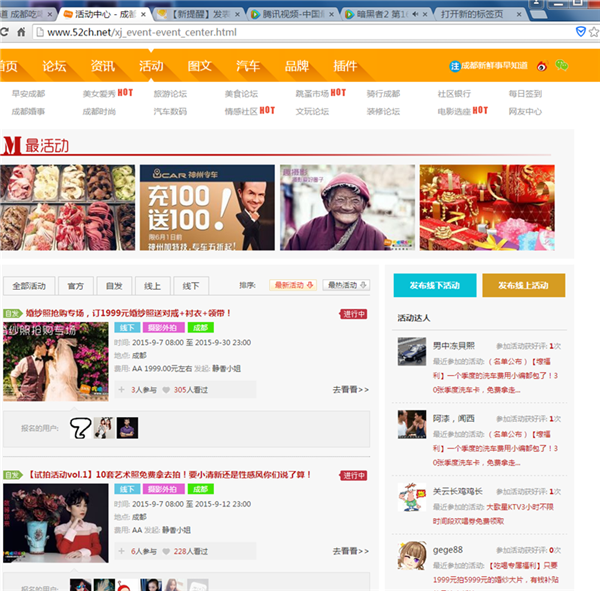Mute audio icon on 暗黑者2 tab

(x=415, y=15)
